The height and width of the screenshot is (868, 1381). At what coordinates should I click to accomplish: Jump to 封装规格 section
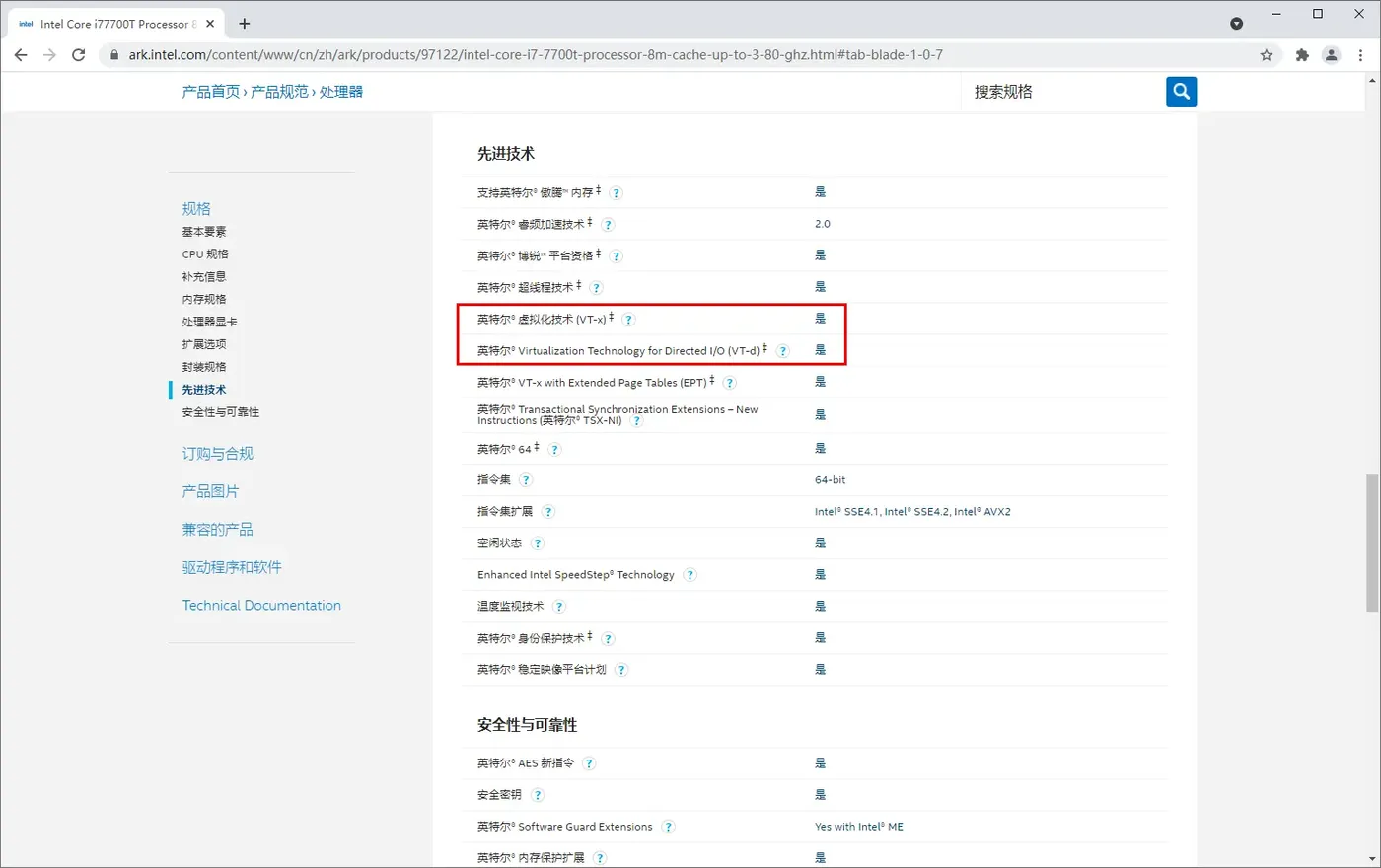point(204,367)
